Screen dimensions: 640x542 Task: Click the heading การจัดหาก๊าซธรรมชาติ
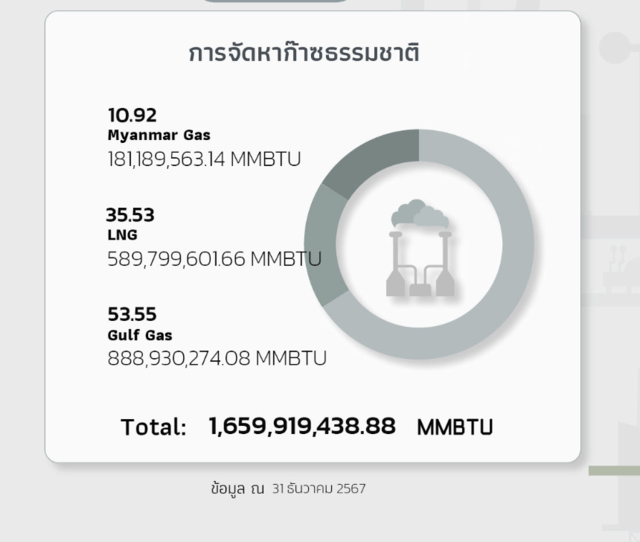[x=304, y=53]
